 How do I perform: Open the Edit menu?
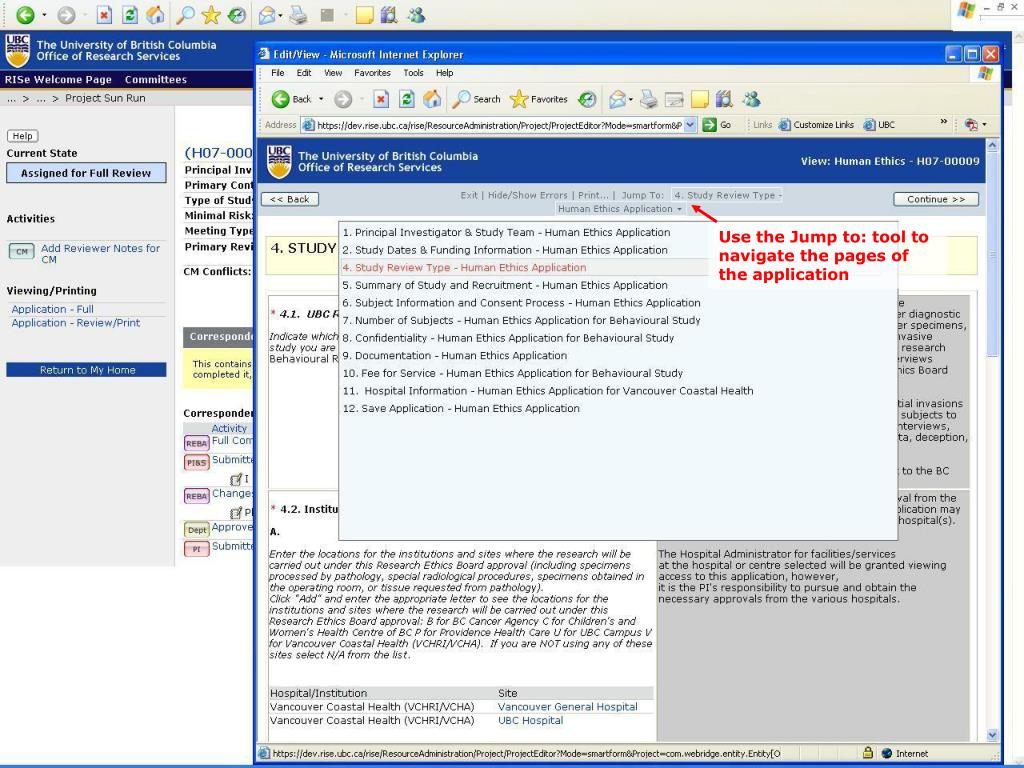pos(304,73)
